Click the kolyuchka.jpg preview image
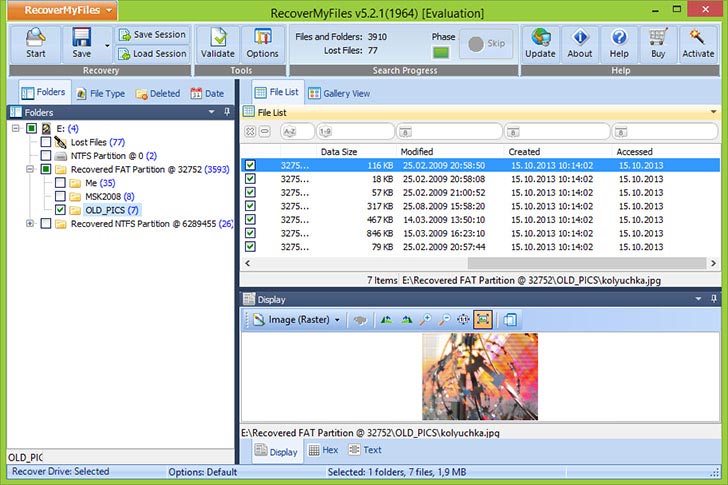Viewport: 728px width, 485px height. 480,376
